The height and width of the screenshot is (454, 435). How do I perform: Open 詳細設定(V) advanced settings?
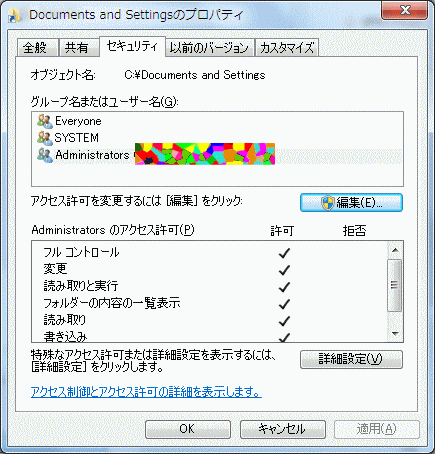(351, 359)
